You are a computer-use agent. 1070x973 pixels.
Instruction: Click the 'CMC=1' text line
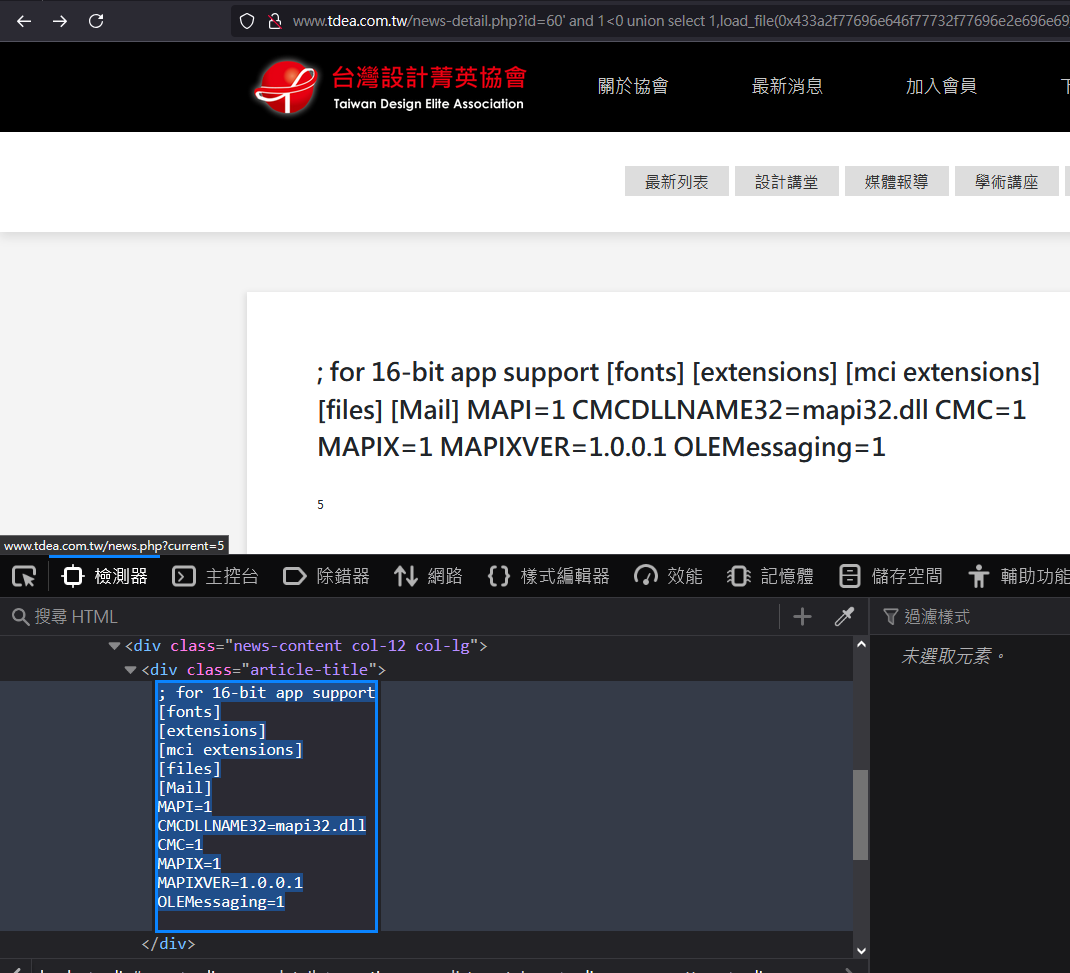(180, 845)
